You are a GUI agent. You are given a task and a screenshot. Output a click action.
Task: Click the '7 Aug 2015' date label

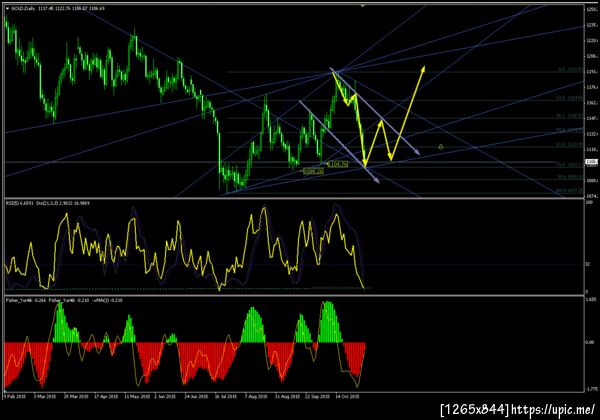coord(256,397)
